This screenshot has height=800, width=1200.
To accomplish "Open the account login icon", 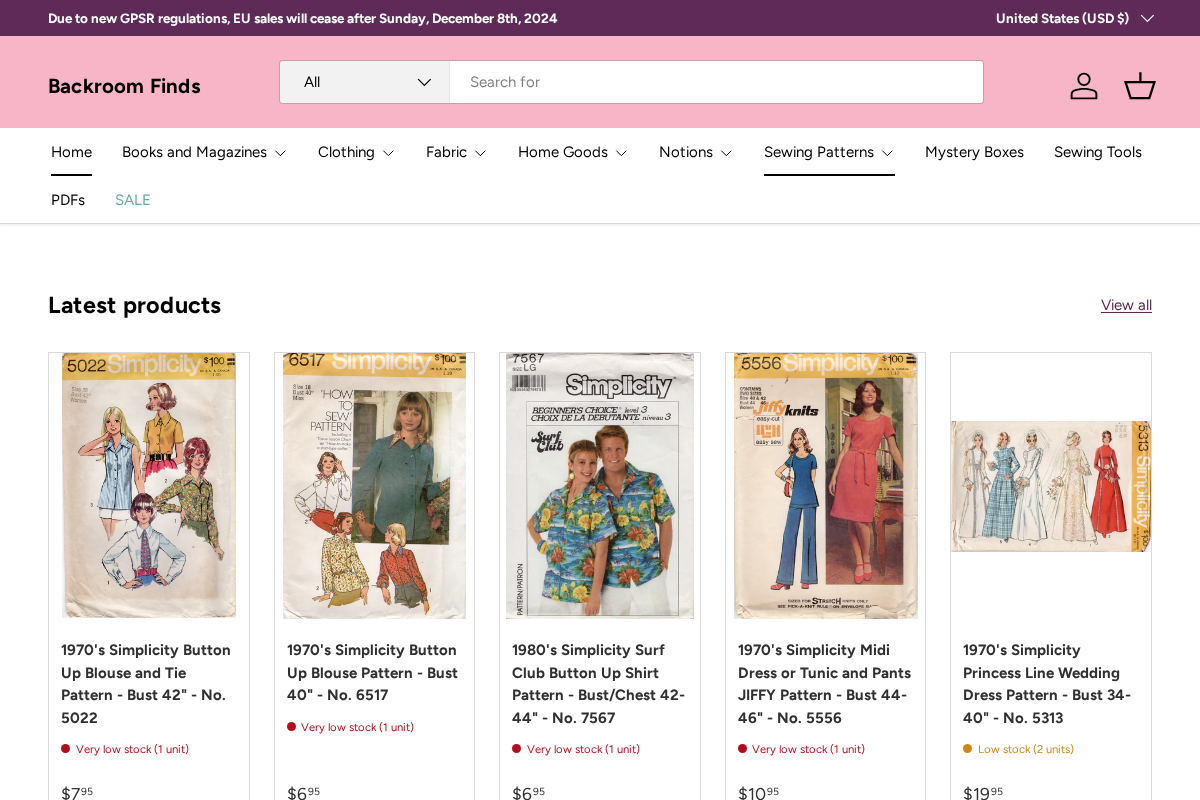I will tap(1084, 86).
